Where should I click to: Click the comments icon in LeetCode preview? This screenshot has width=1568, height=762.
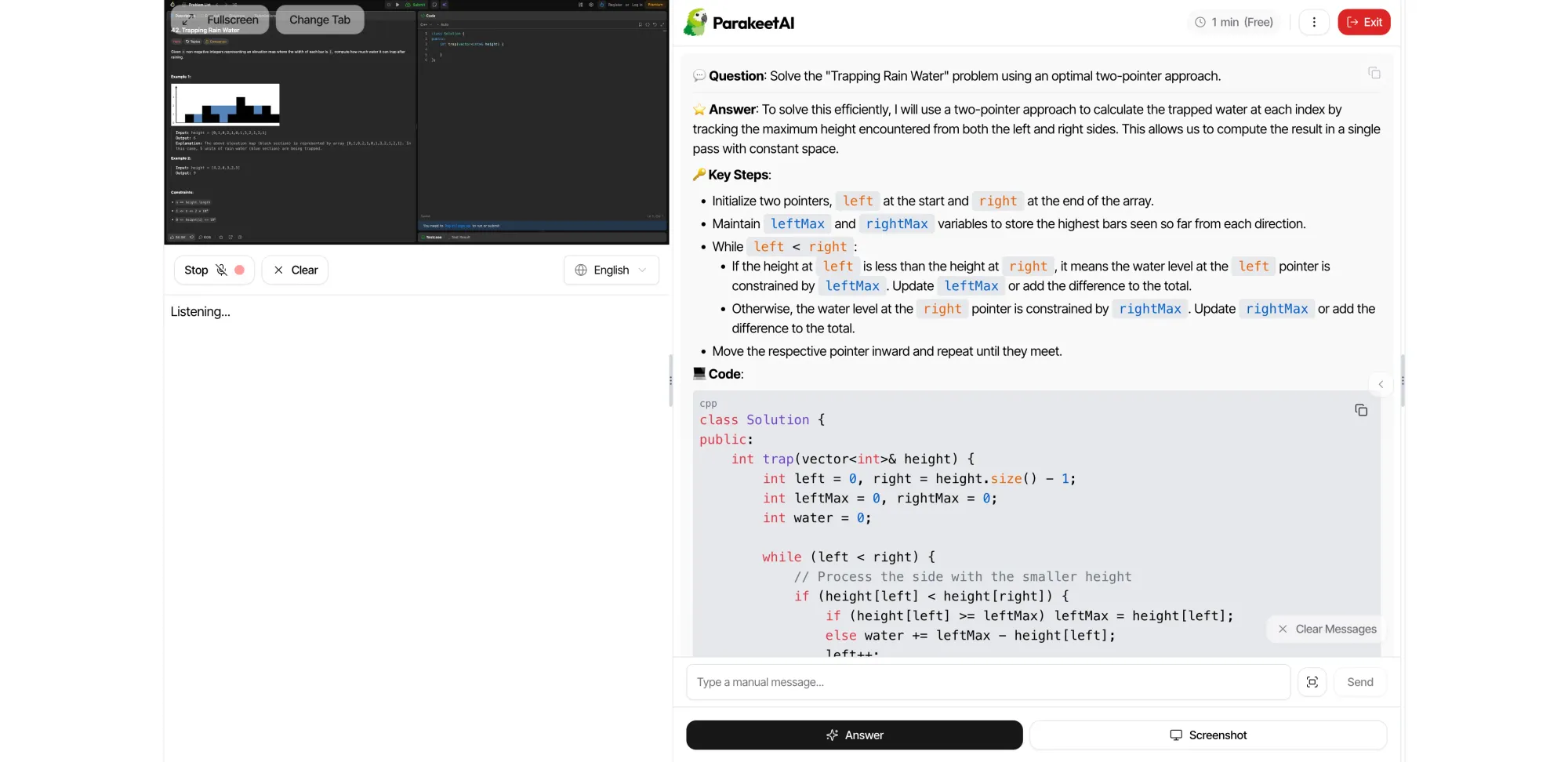tap(201, 237)
